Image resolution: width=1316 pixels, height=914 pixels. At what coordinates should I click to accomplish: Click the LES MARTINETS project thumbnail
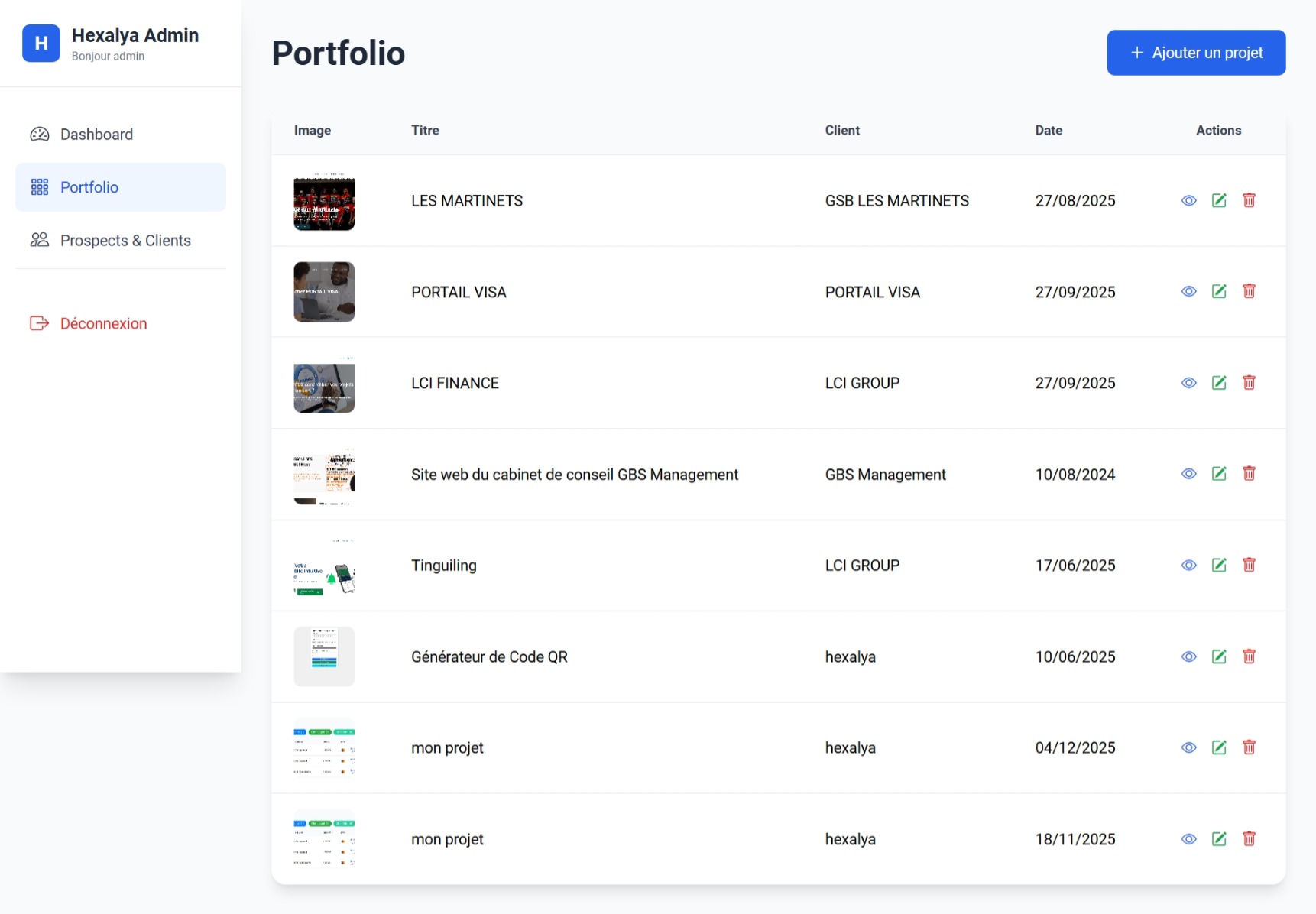324,201
